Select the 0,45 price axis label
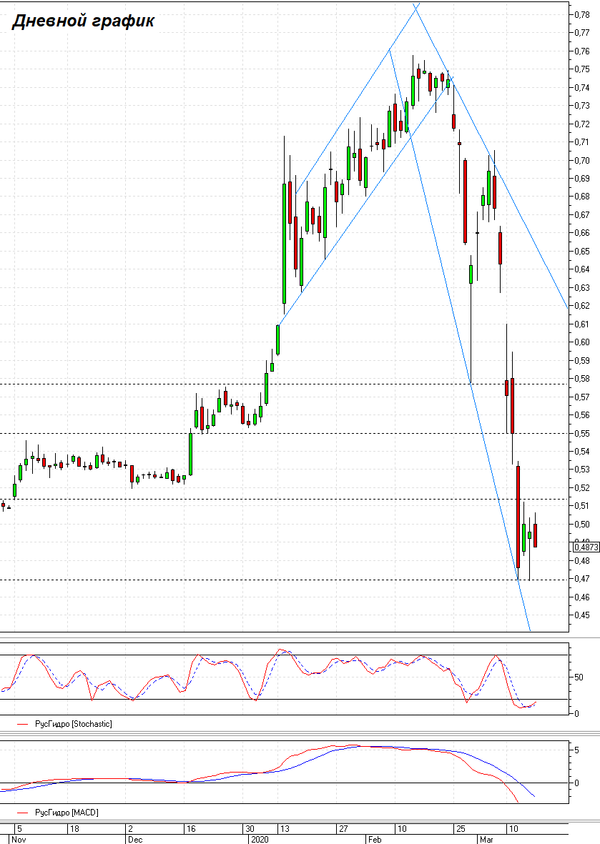This screenshot has width=600, height=844. [582, 615]
